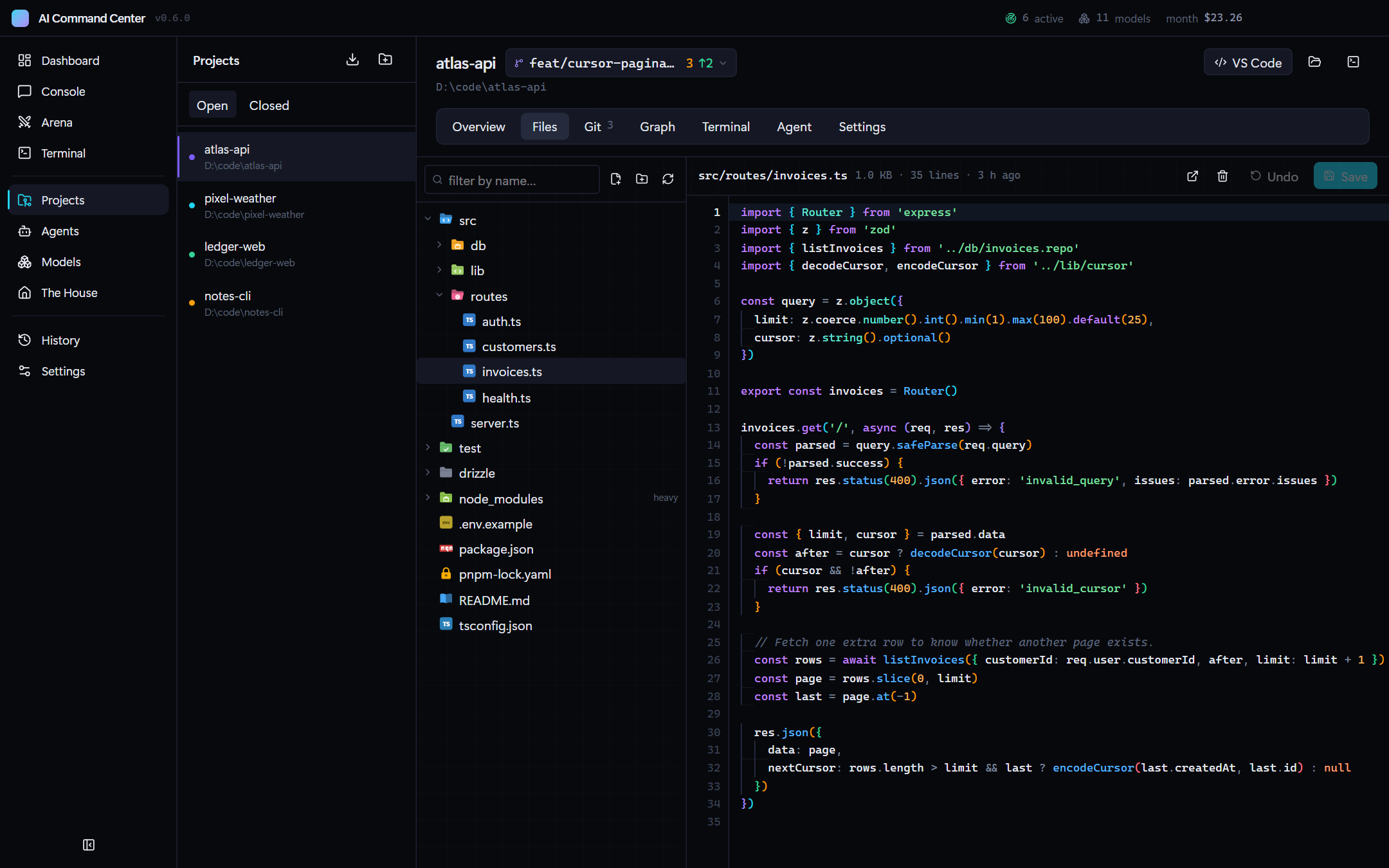
Task: Switch to the Graph tab
Action: point(657,127)
